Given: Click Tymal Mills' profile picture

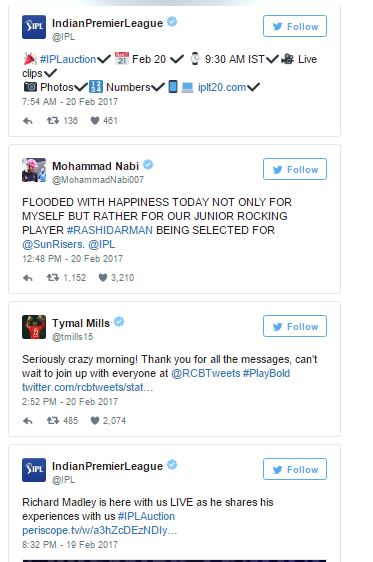Looking at the screenshot, I should tap(34, 327).
